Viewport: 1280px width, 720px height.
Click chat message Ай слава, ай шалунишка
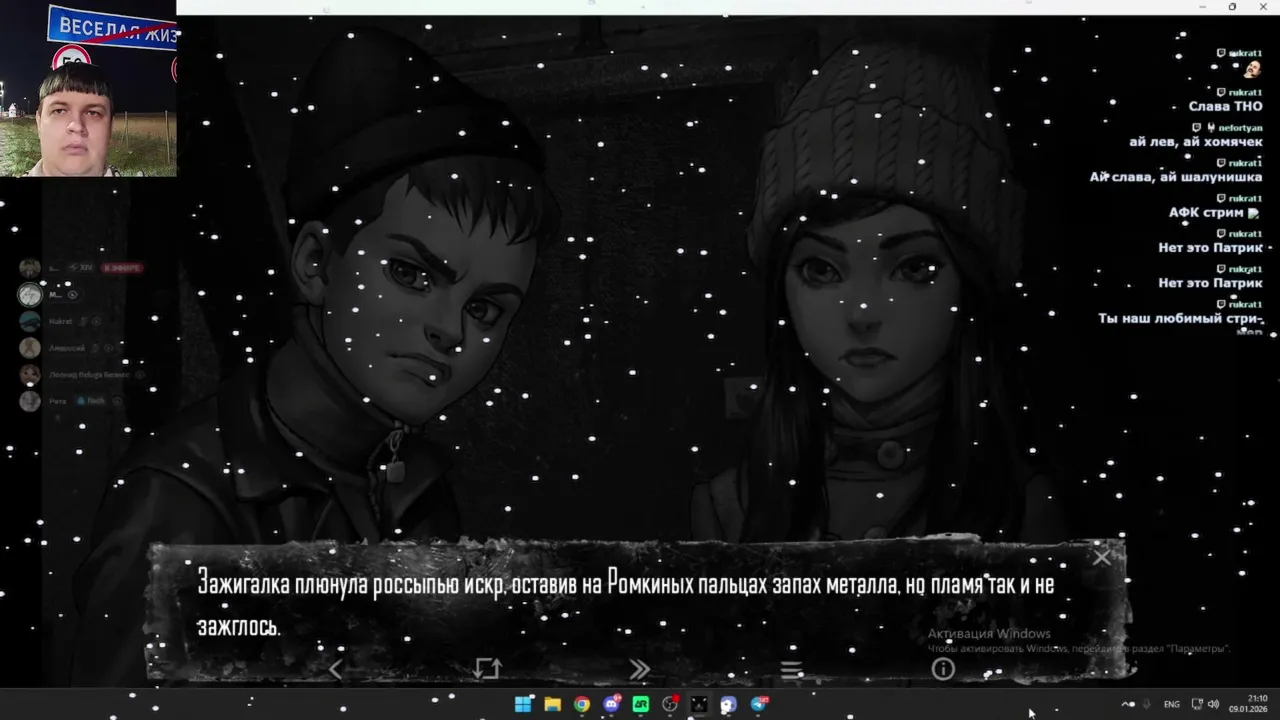[1176, 177]
